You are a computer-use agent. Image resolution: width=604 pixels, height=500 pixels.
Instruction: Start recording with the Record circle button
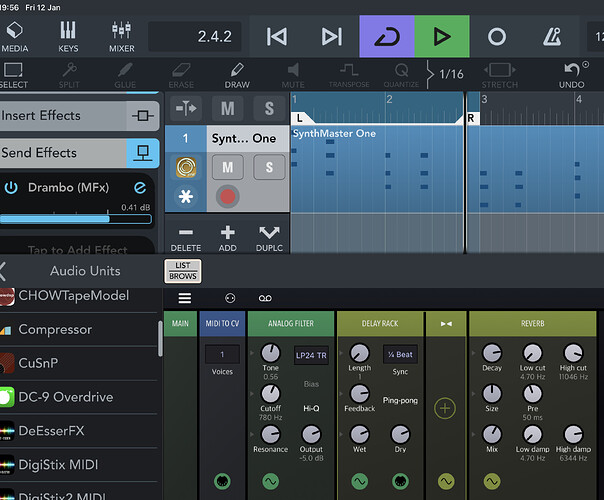click(x=497, y=37)
